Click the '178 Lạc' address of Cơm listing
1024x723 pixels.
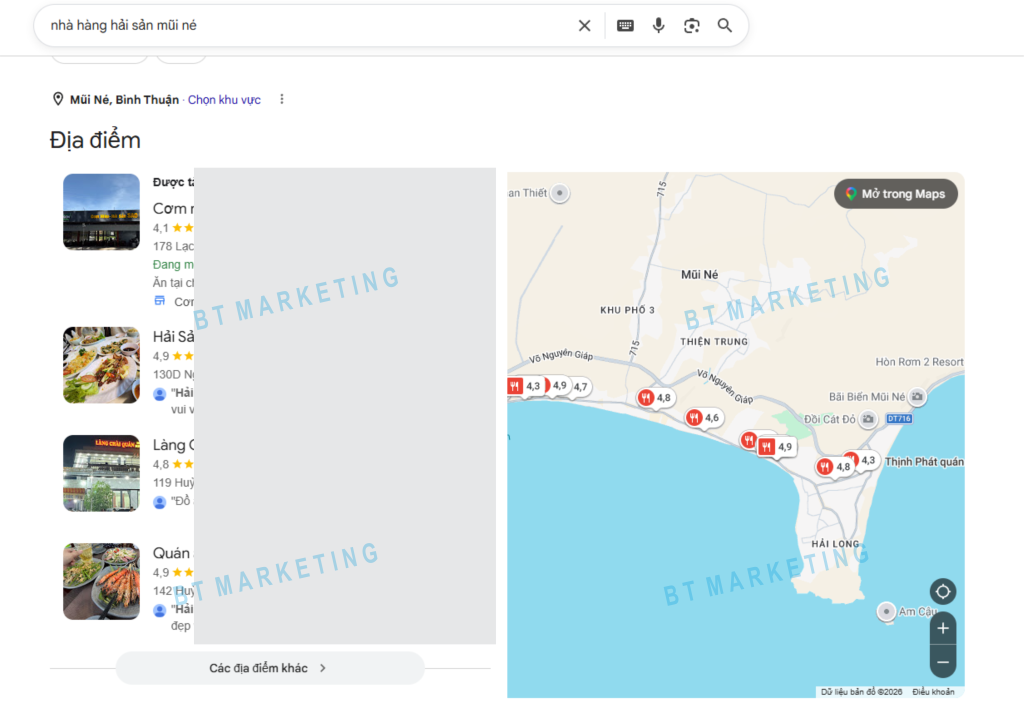tap(173, 246)
